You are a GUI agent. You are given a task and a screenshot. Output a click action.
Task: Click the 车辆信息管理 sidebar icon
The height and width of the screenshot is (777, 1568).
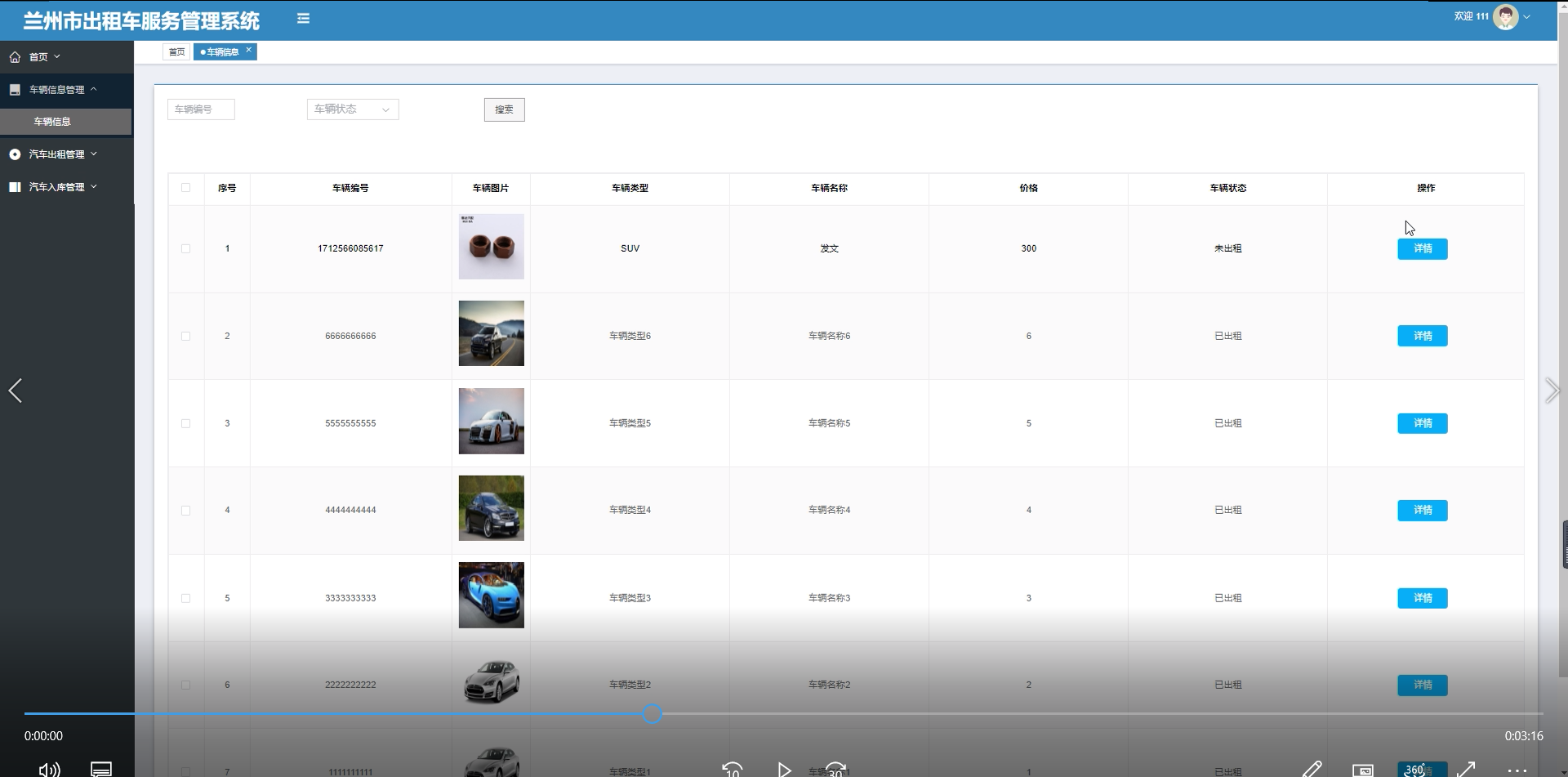click(15, 90)
